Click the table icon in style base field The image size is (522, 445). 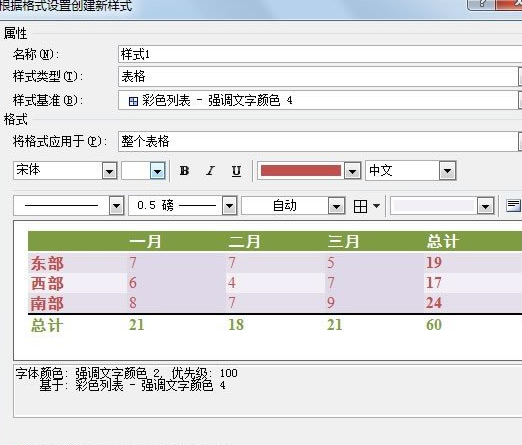(x=133, y=101)
